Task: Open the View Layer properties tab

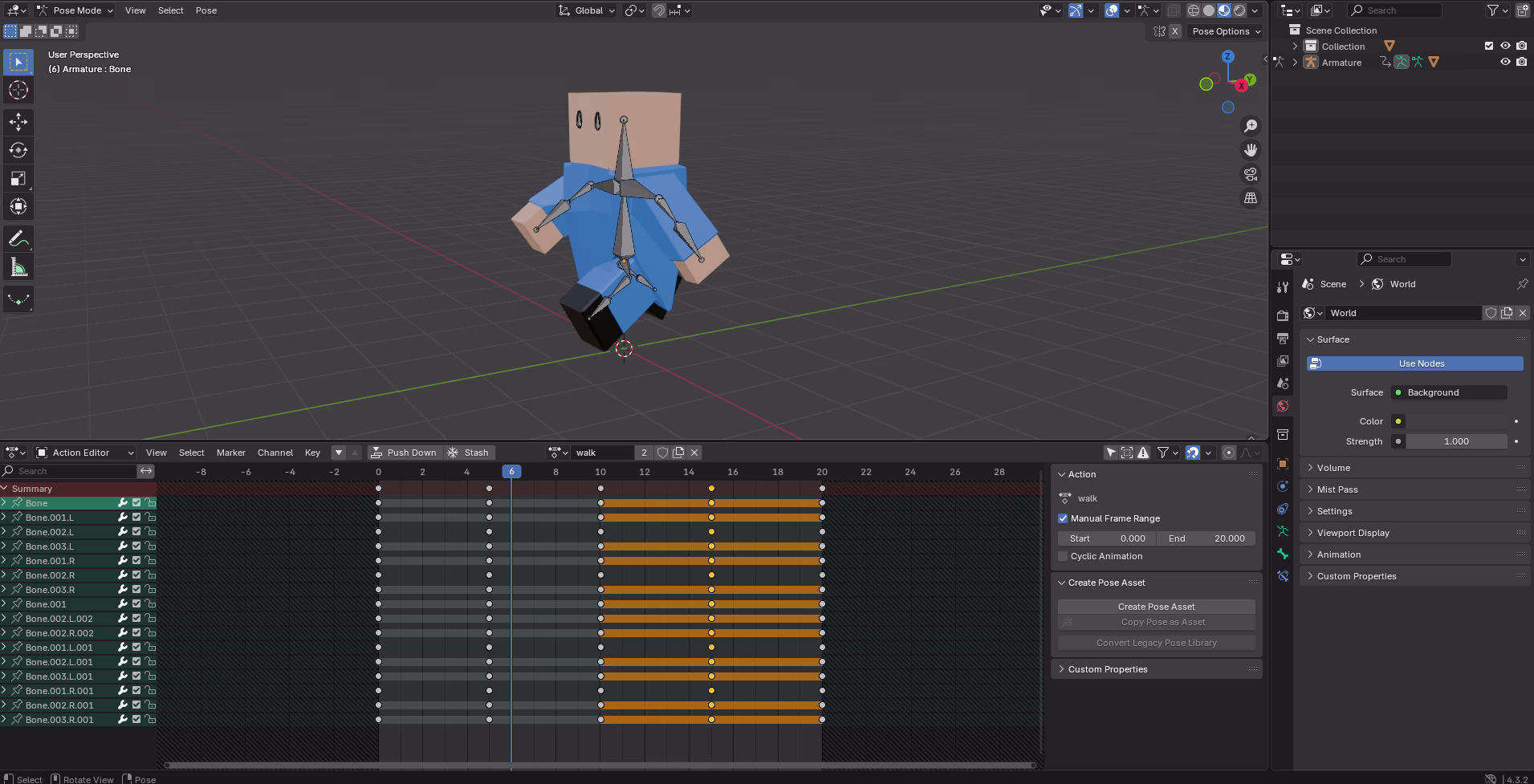Action: click(x=1283, y=361)
